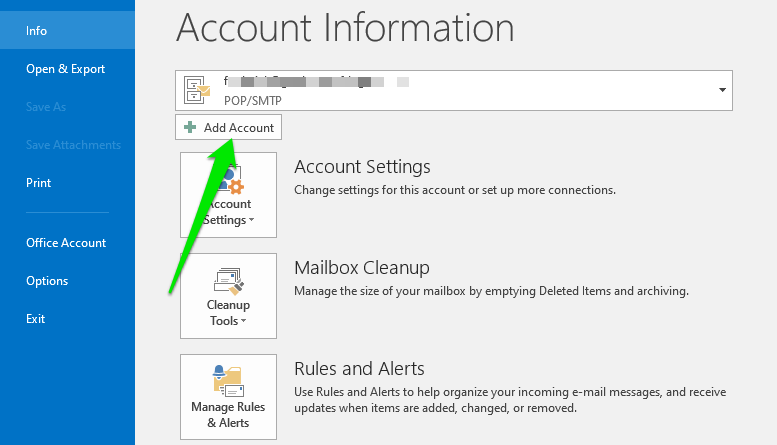Open Cleanup Tools dropdown button
This screenshot has width=777, height=445.
[x=228, y=296]
